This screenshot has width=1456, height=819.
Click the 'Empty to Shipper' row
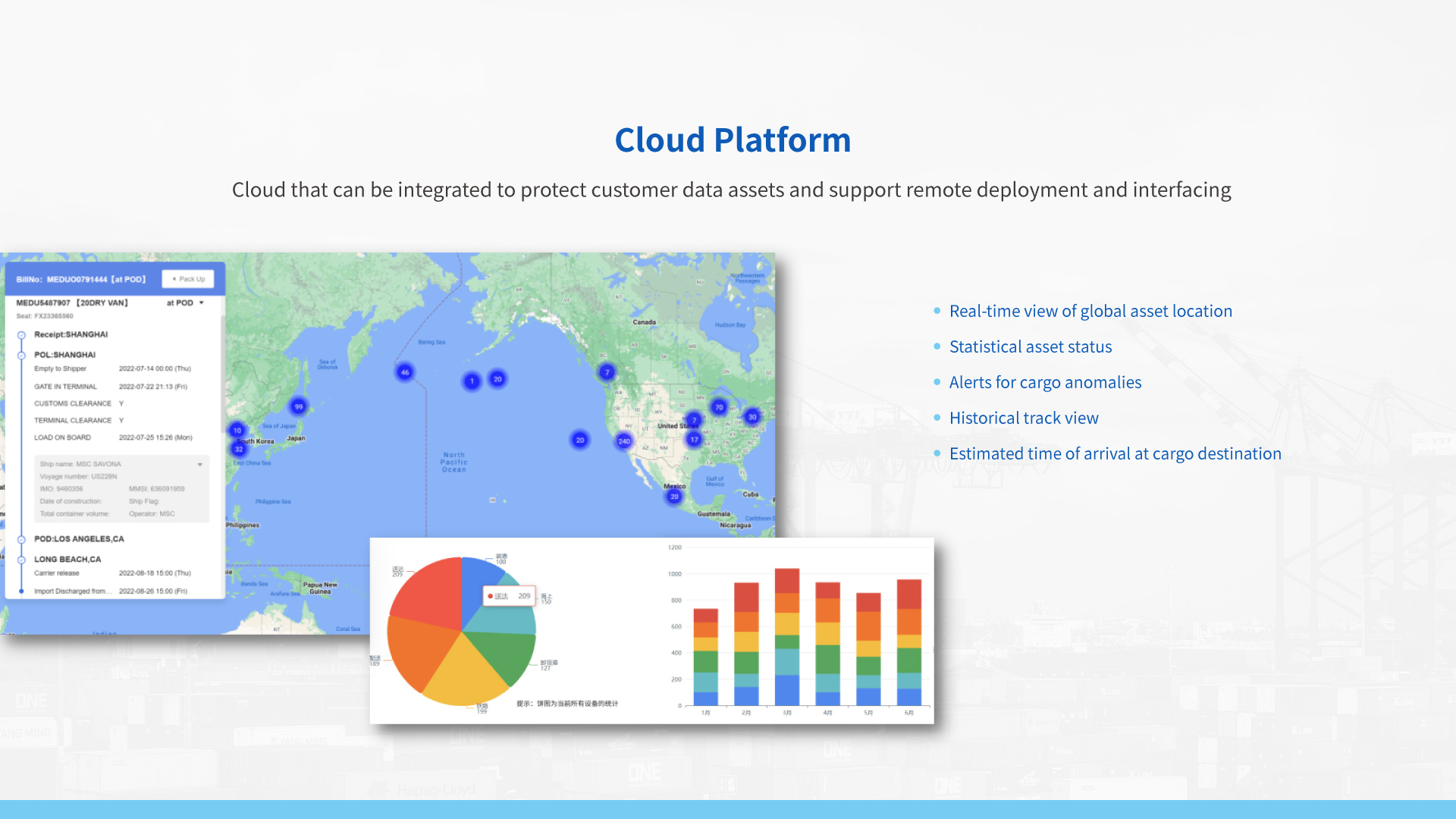coord(112,369)
